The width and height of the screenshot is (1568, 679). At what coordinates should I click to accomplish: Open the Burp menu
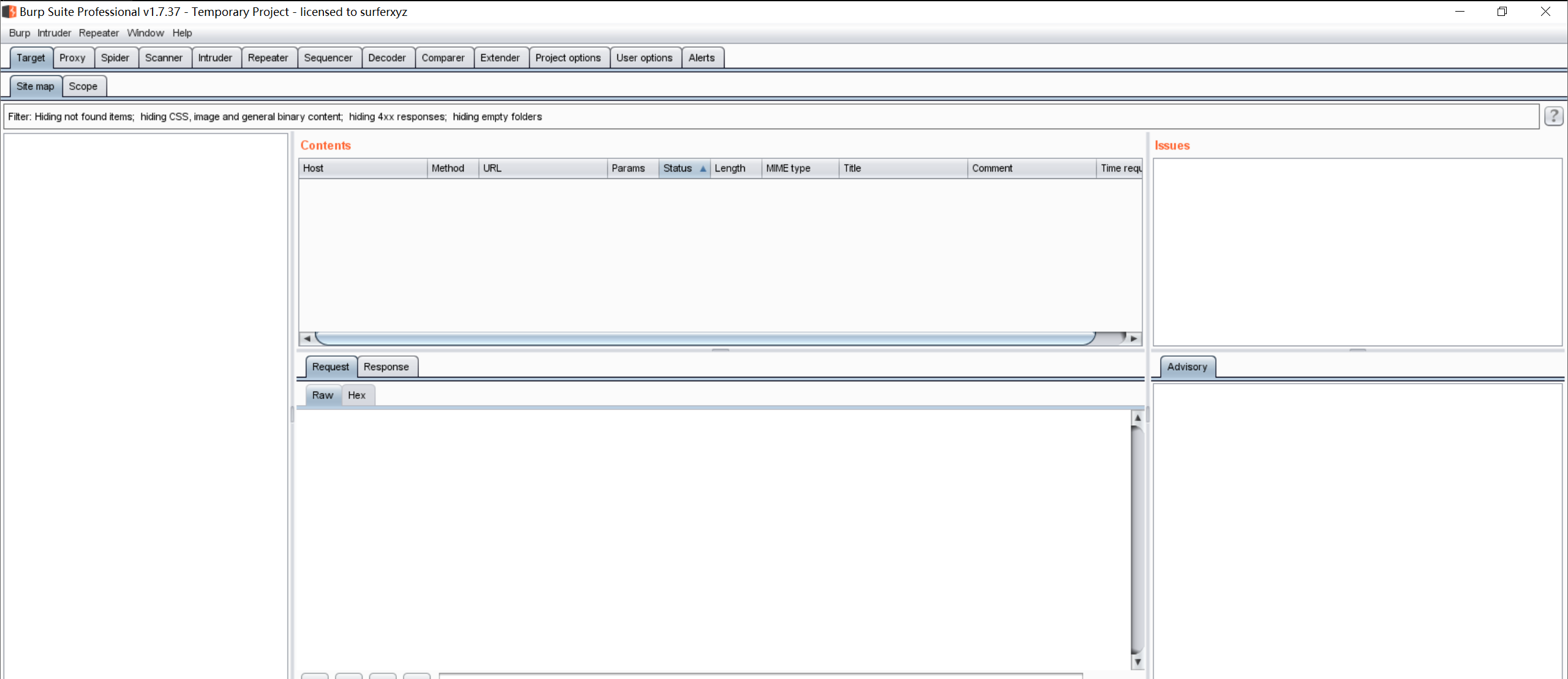(19, 33)
